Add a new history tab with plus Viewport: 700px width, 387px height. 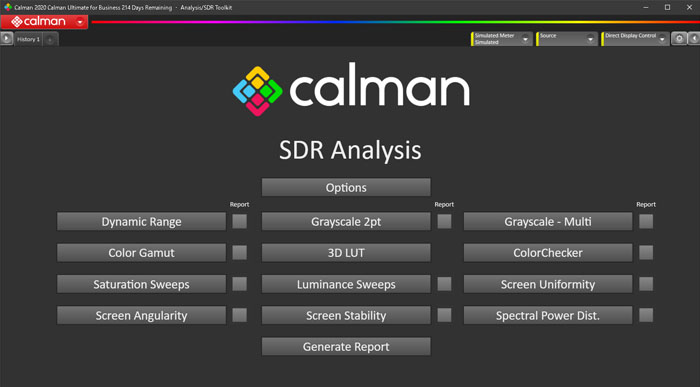pos(50,40)
